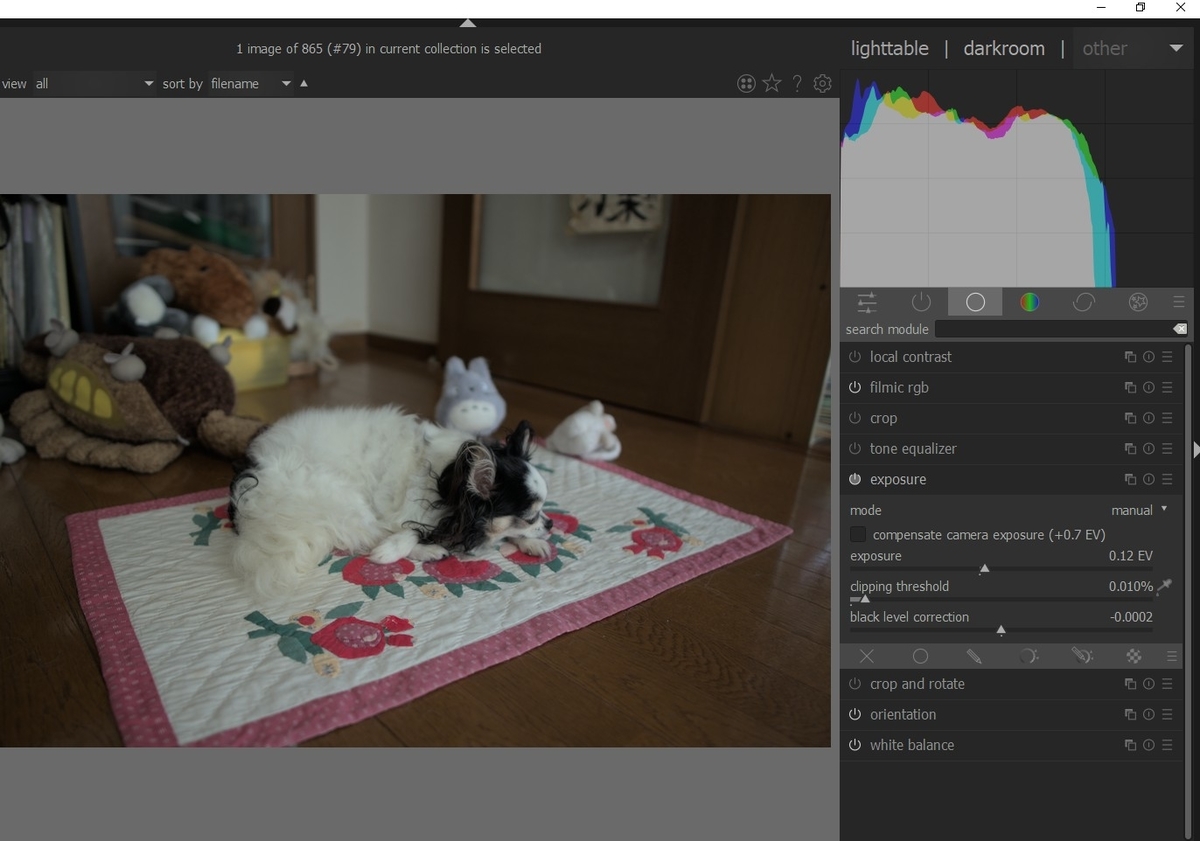
Task: Disable the white balance module
Action: 855,745
